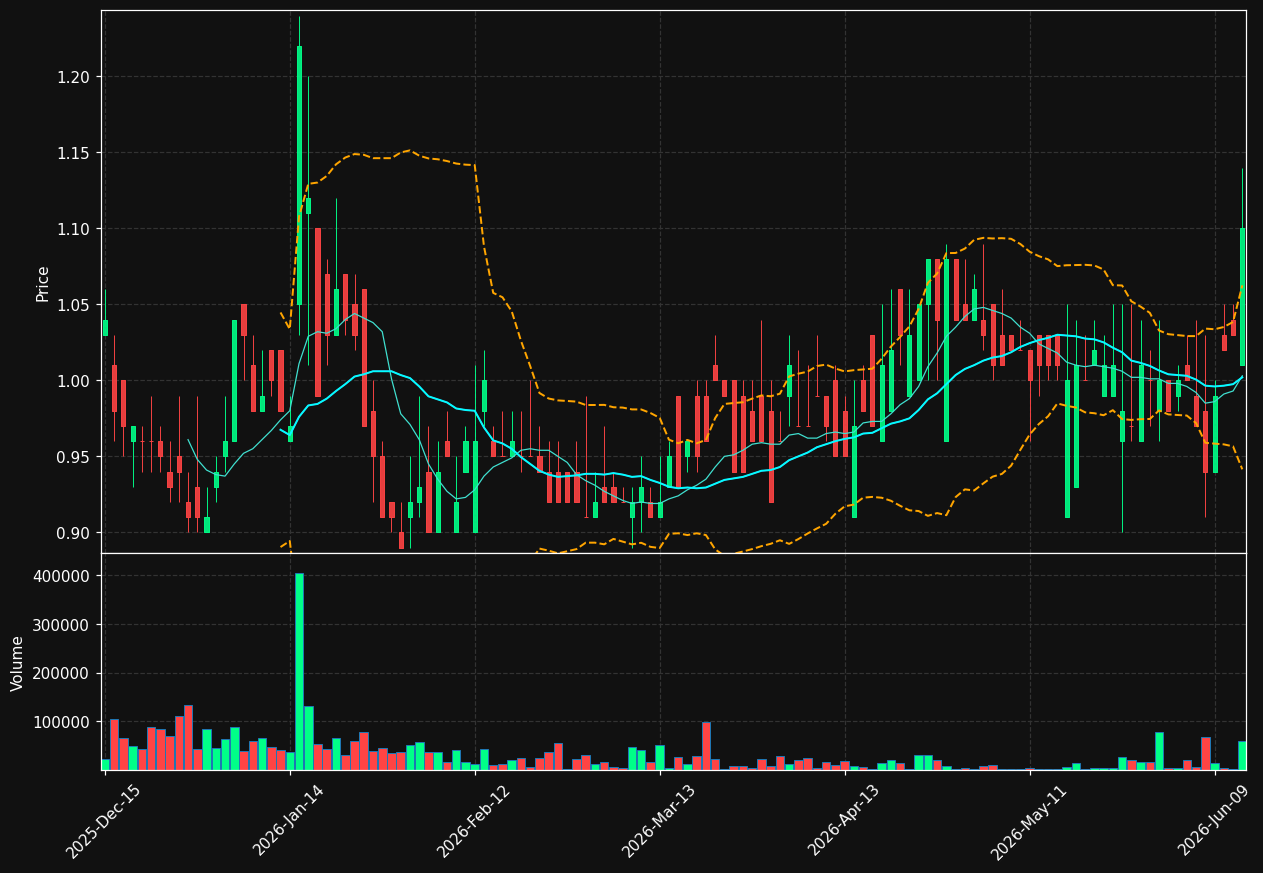
Task: Click the 300000 volume tick label
Action: tap(60, 625)
